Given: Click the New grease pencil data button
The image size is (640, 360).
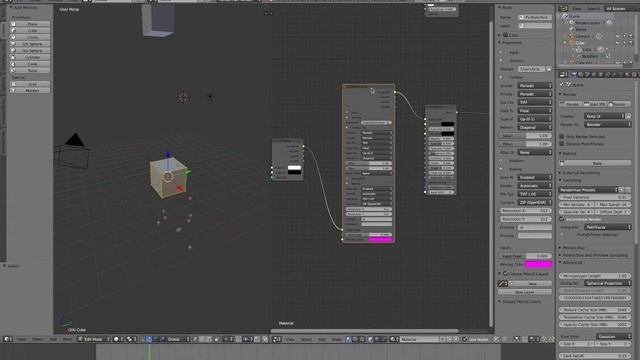Looking at the screenshot, I should pos(531,284).
